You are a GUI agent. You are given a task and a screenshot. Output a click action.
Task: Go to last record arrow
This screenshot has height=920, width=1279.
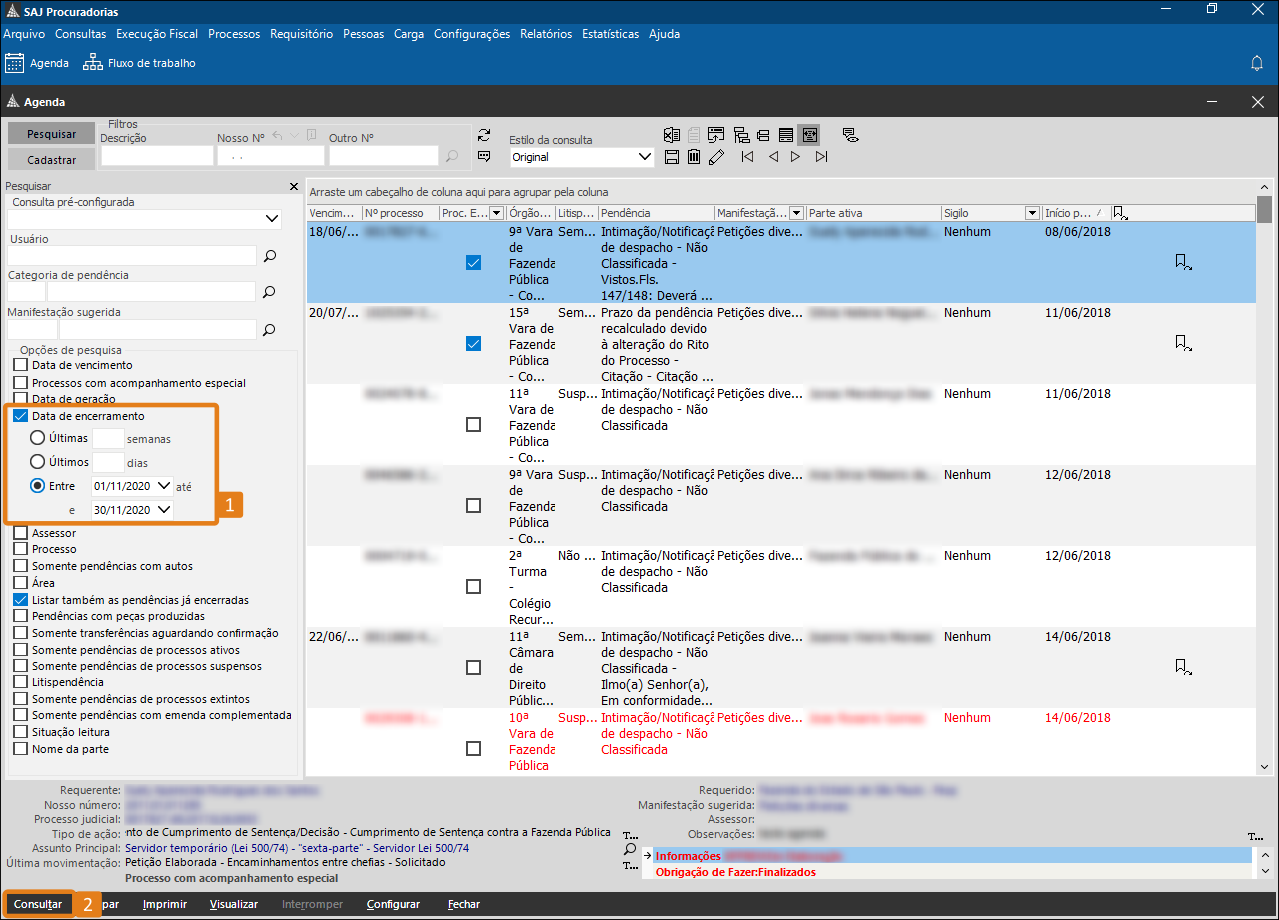pyautogui.click(x=822, y=157)
